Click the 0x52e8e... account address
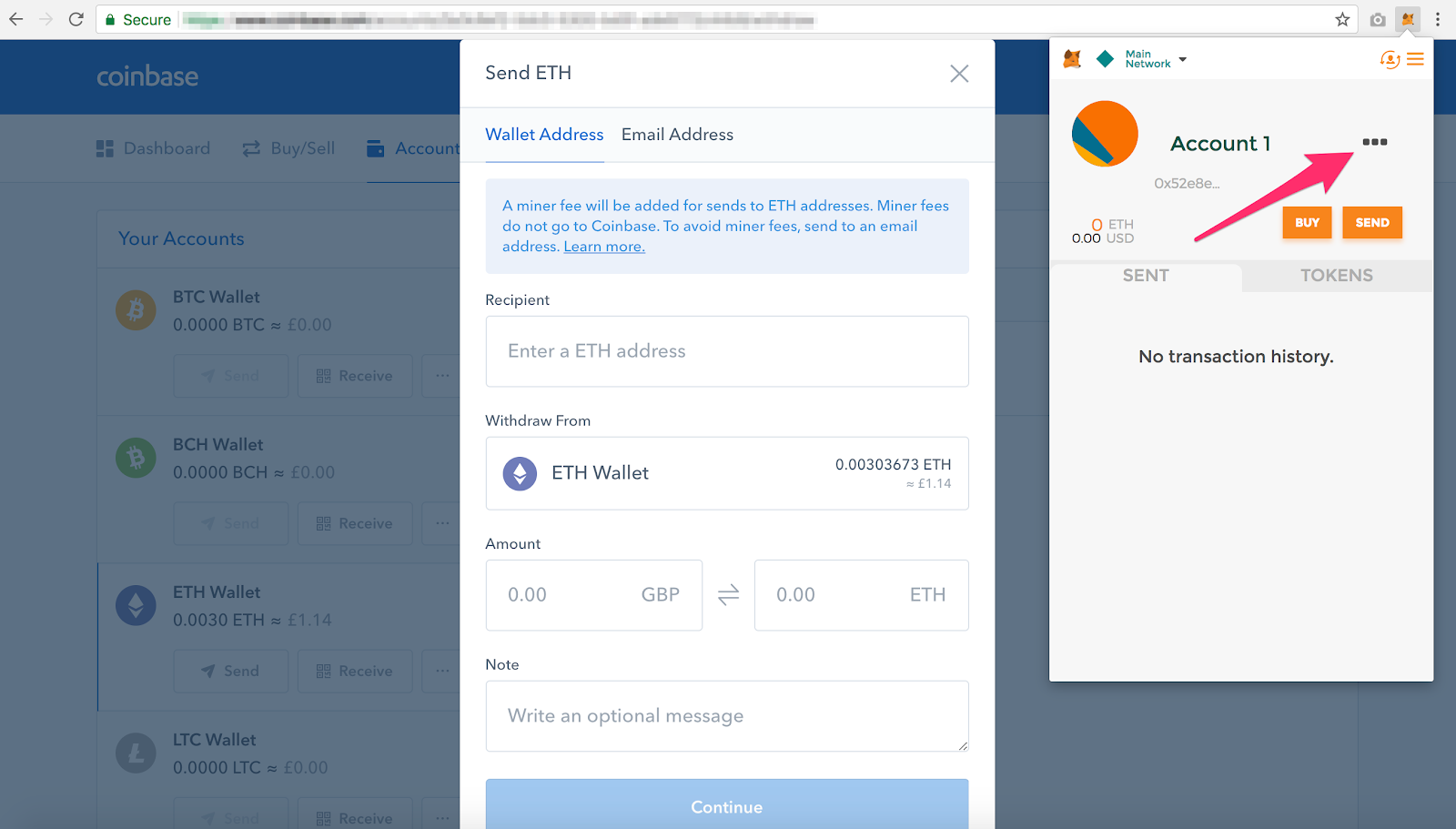 click(x=1187, y=183)
